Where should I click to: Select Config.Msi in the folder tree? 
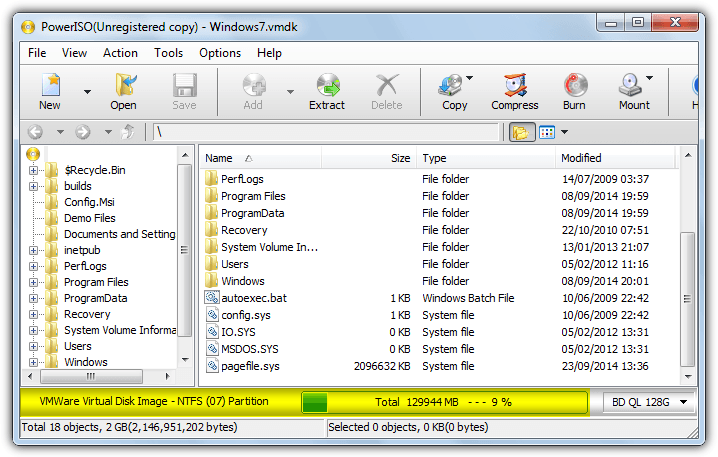pyautogui.click(x=89, y=202)
